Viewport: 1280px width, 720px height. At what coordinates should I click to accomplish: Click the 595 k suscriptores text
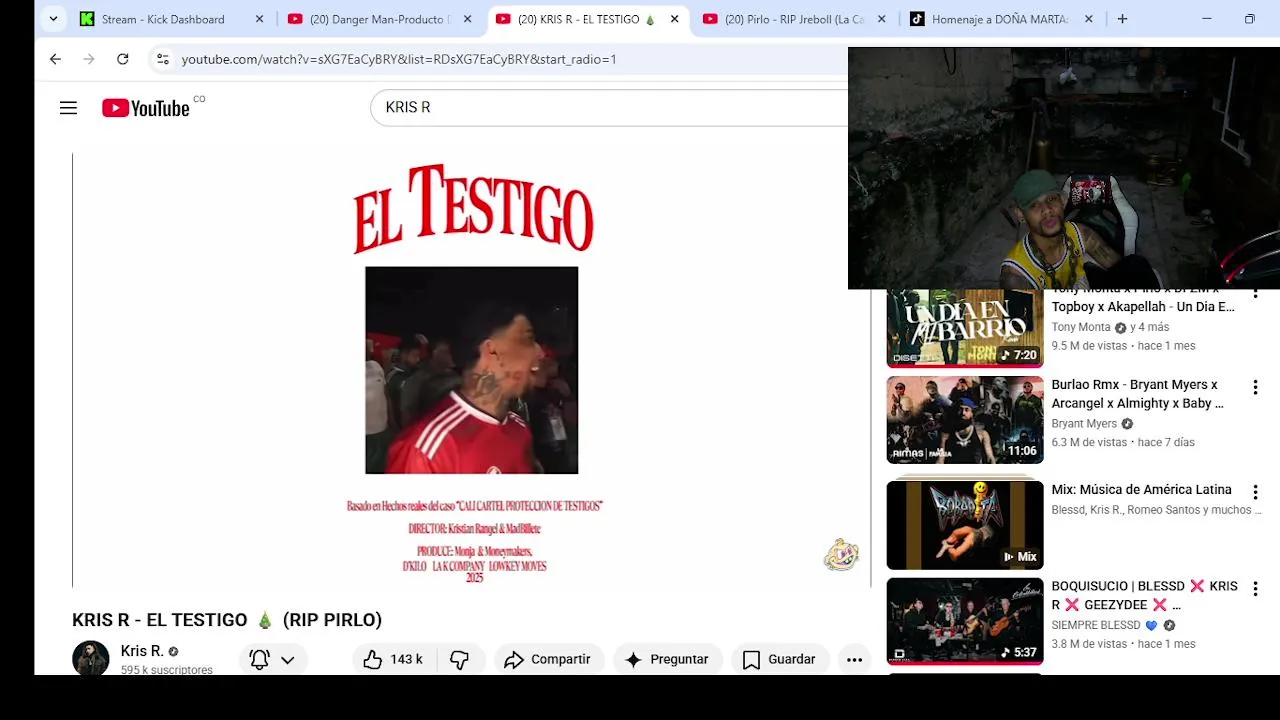166,670
